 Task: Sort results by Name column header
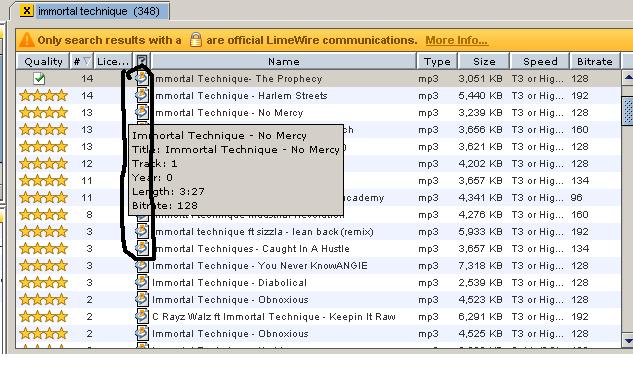click(283, 61)
